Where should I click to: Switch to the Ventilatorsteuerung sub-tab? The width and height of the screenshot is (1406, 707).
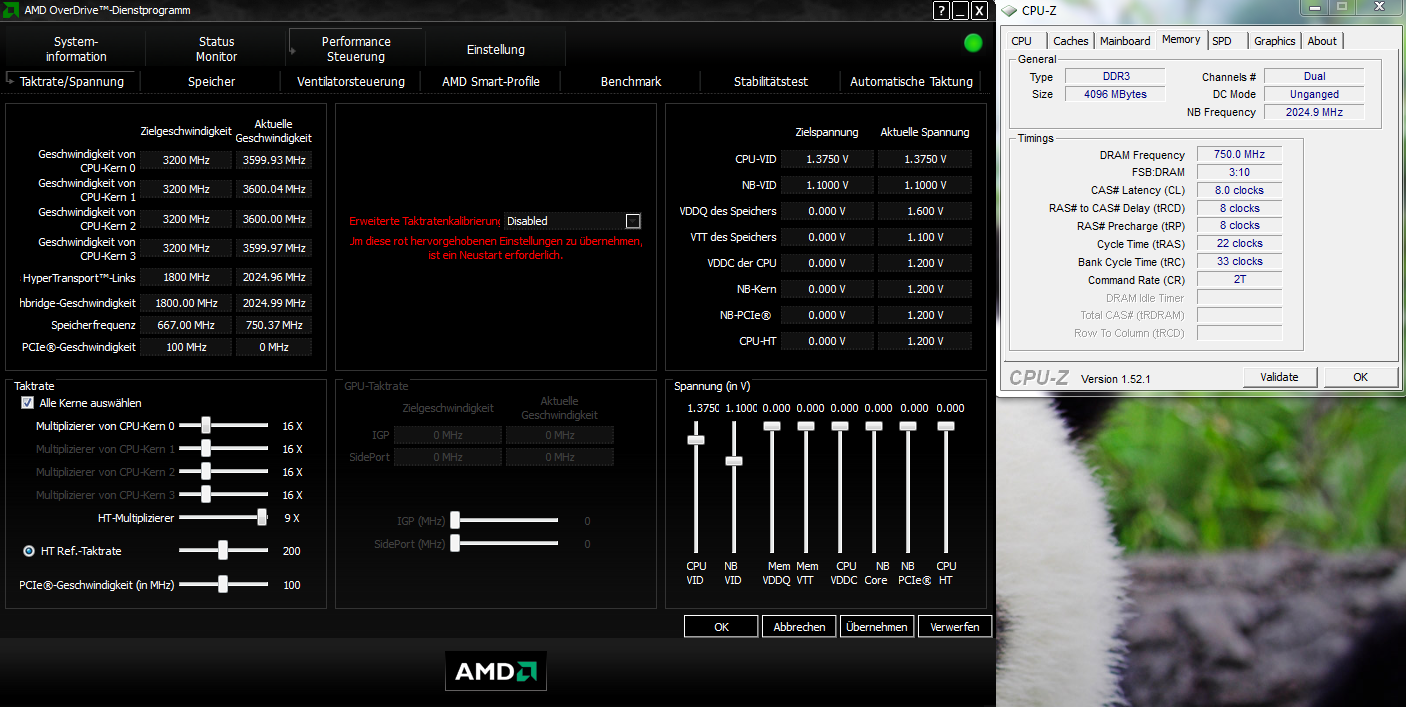[x=351, y=82]
